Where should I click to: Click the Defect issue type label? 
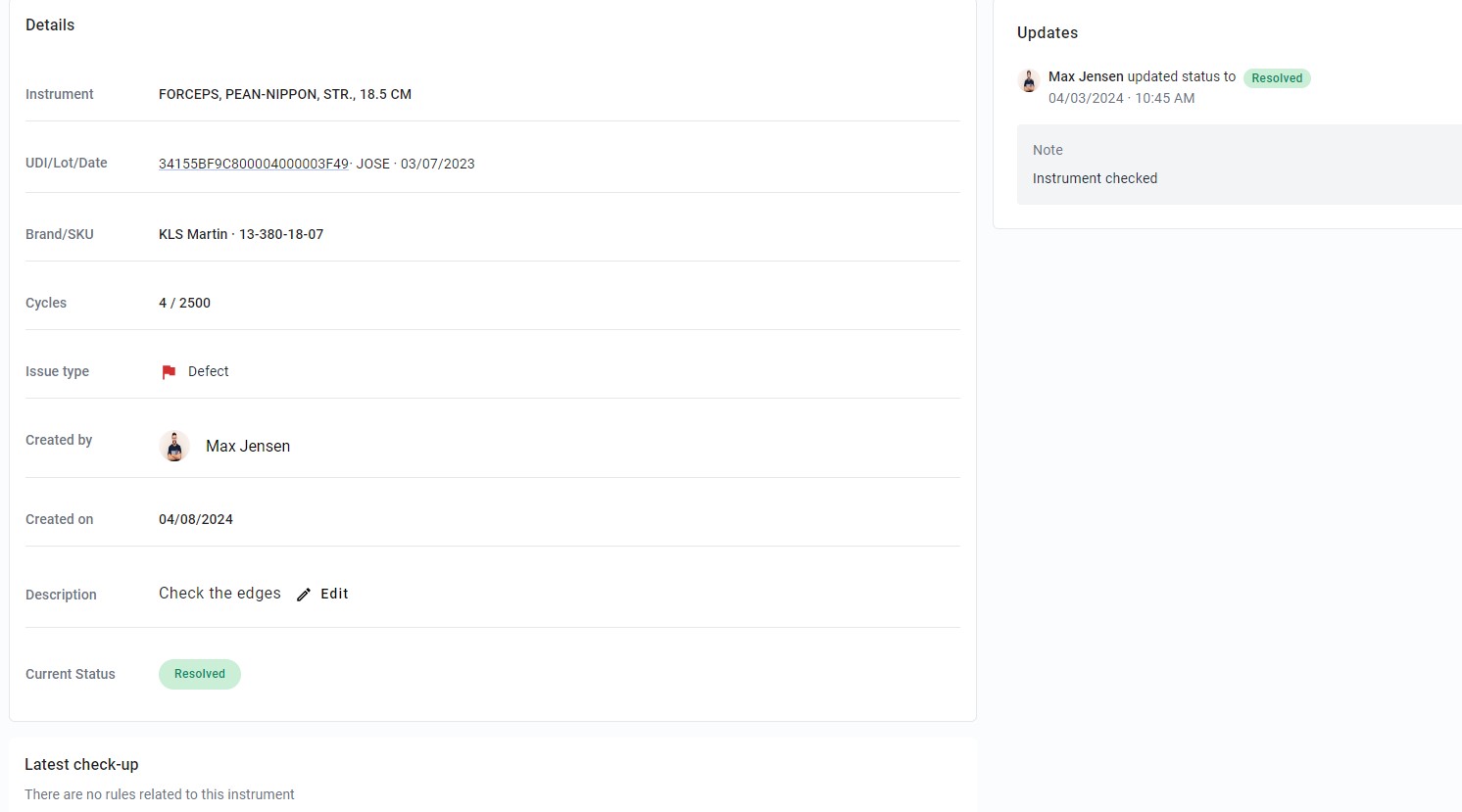coord(208,371)
